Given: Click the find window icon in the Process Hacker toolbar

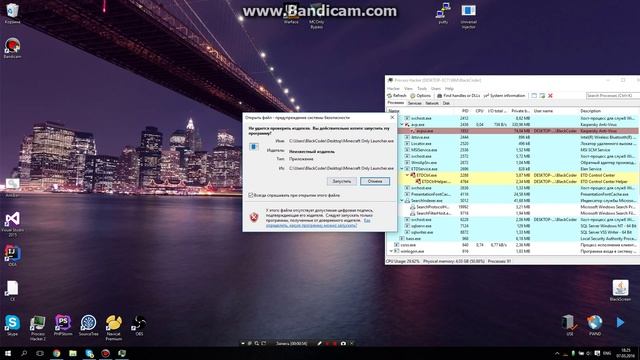Looking at the screenshot, I should [x=534, y=96].
